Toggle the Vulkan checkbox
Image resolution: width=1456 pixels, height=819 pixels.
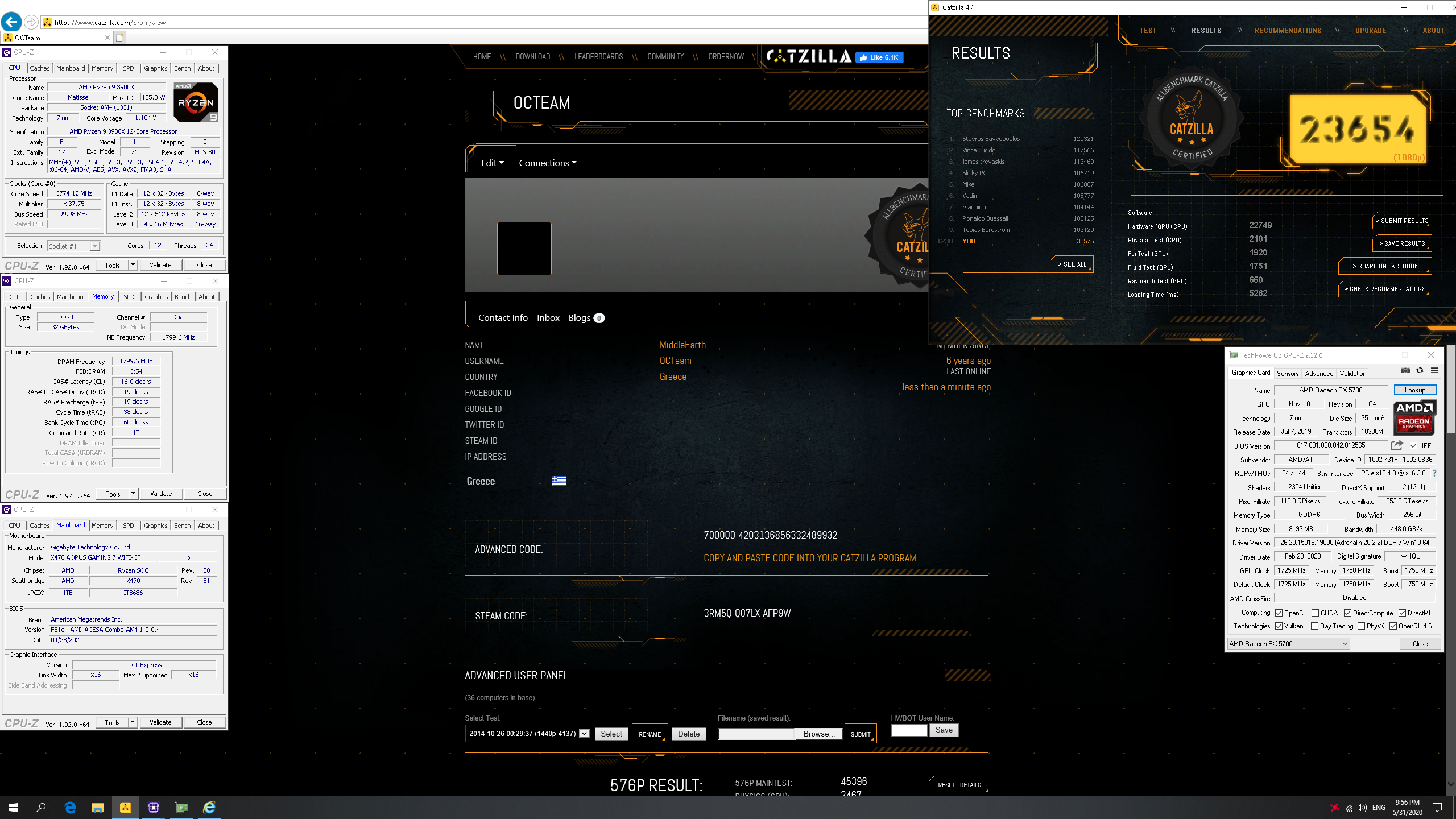click(x=1279, y=626)
